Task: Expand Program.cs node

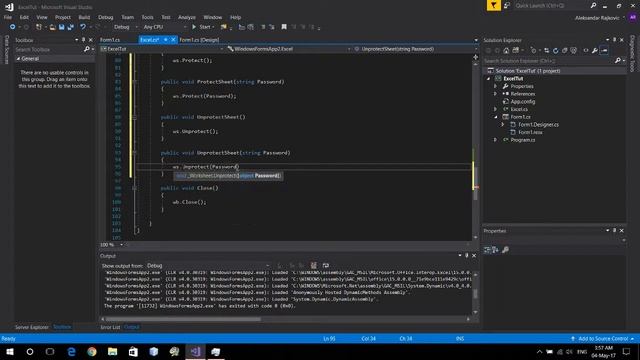Action: [x=496, y=140]
